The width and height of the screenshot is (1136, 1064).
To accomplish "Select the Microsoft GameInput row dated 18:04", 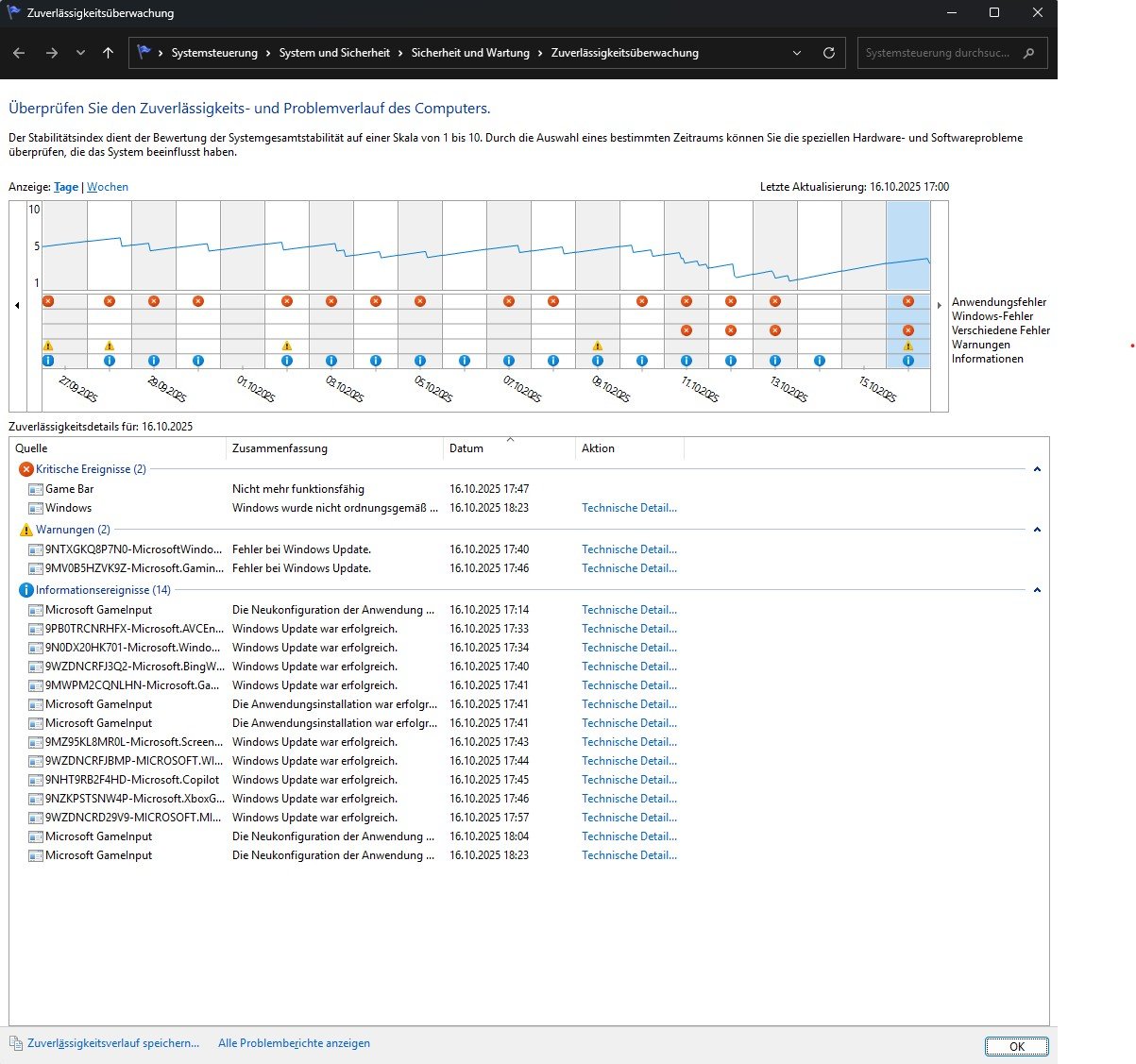I will click(x=529, y=836).
